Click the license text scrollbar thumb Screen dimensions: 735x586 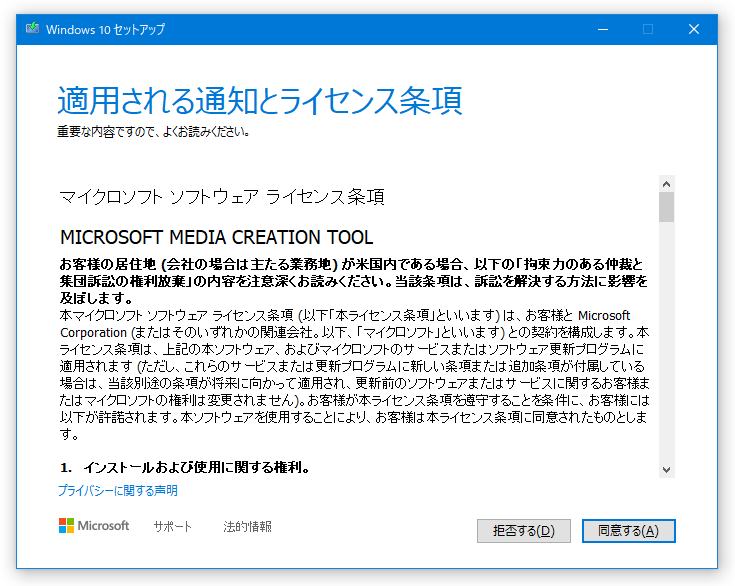click(x=667, y=207)
